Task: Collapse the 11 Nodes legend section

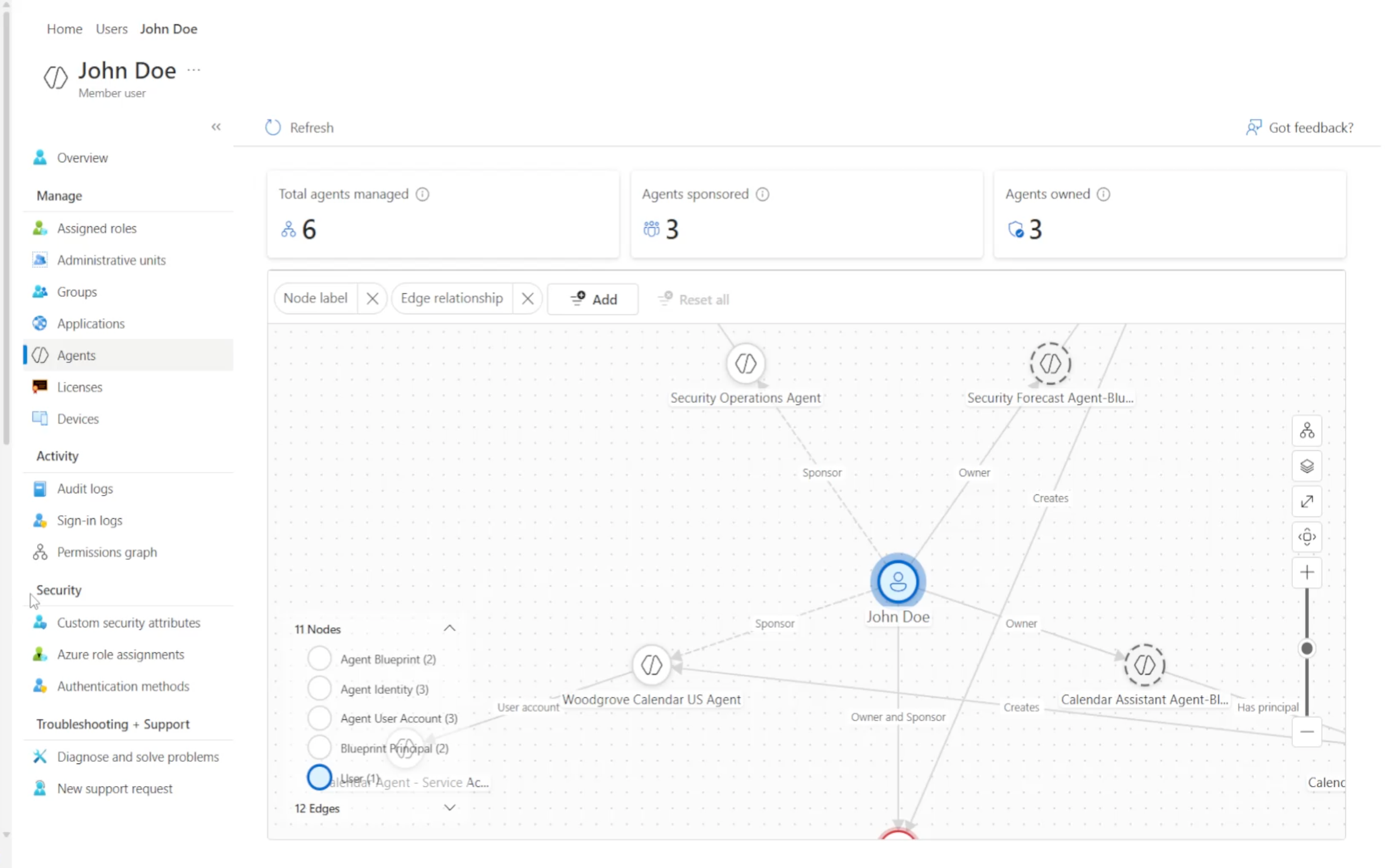Action: [449, 628]
